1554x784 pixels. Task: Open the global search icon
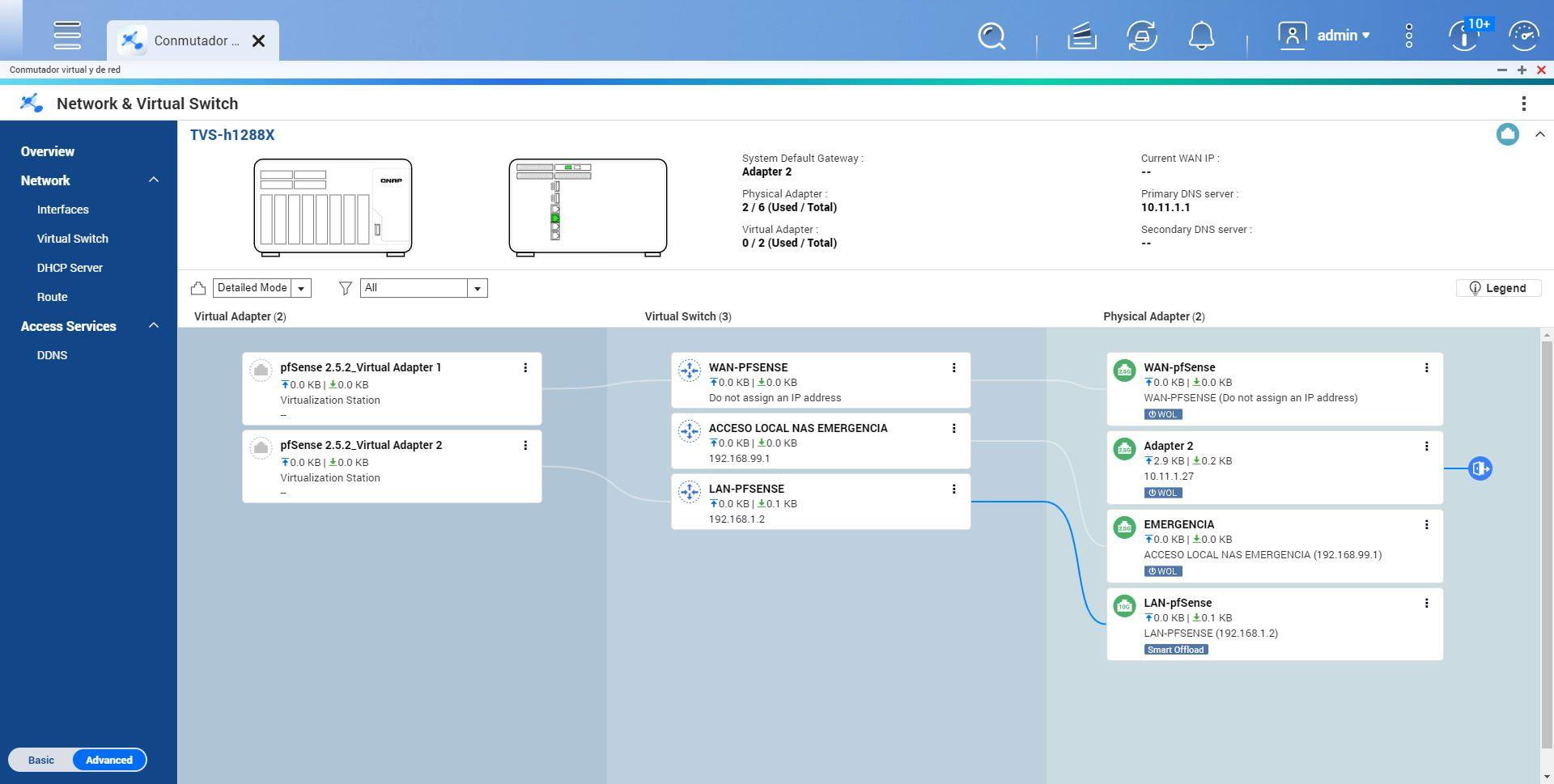click(x=992, y=36)
